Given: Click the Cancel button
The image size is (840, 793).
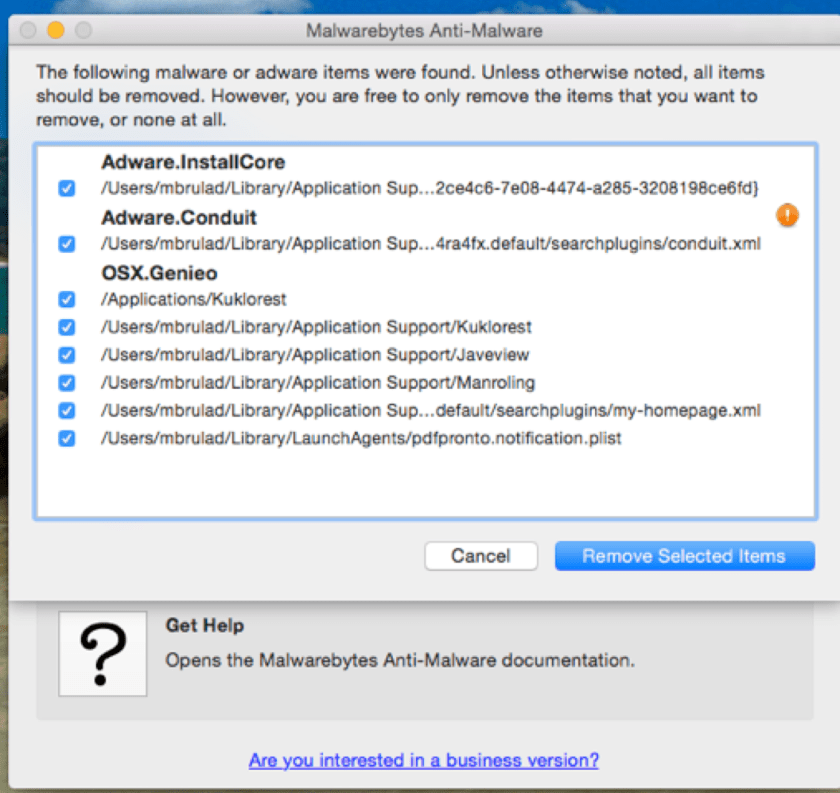Looking at the screenshot, I should [481, 556].
